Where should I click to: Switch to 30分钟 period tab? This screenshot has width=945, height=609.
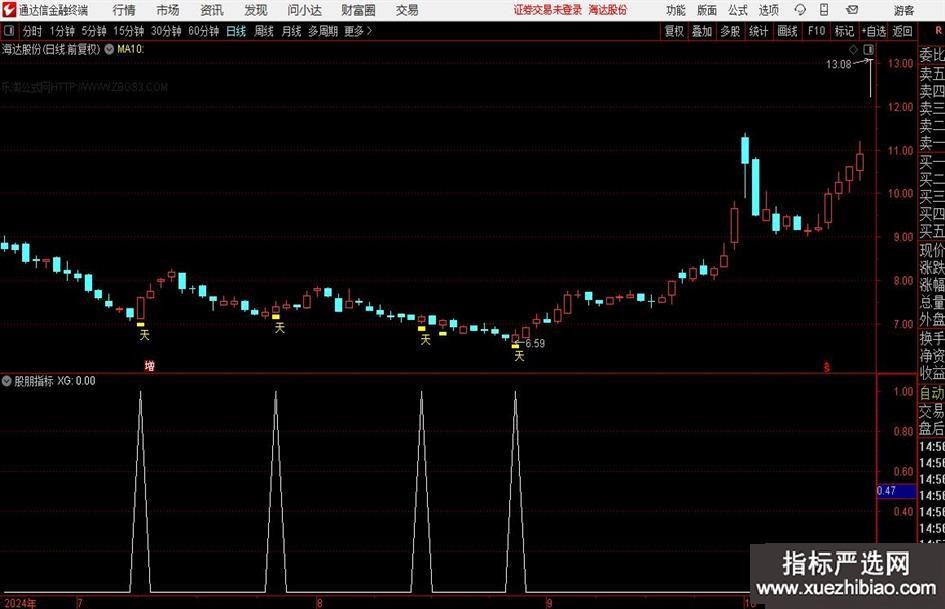166,31
